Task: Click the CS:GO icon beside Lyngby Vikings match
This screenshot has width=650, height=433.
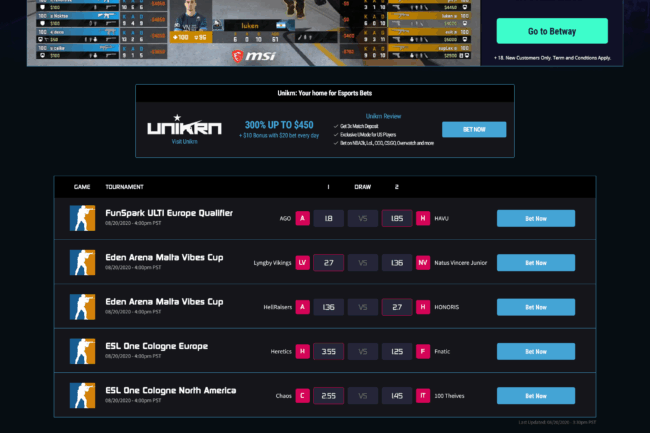Action: 82,263
